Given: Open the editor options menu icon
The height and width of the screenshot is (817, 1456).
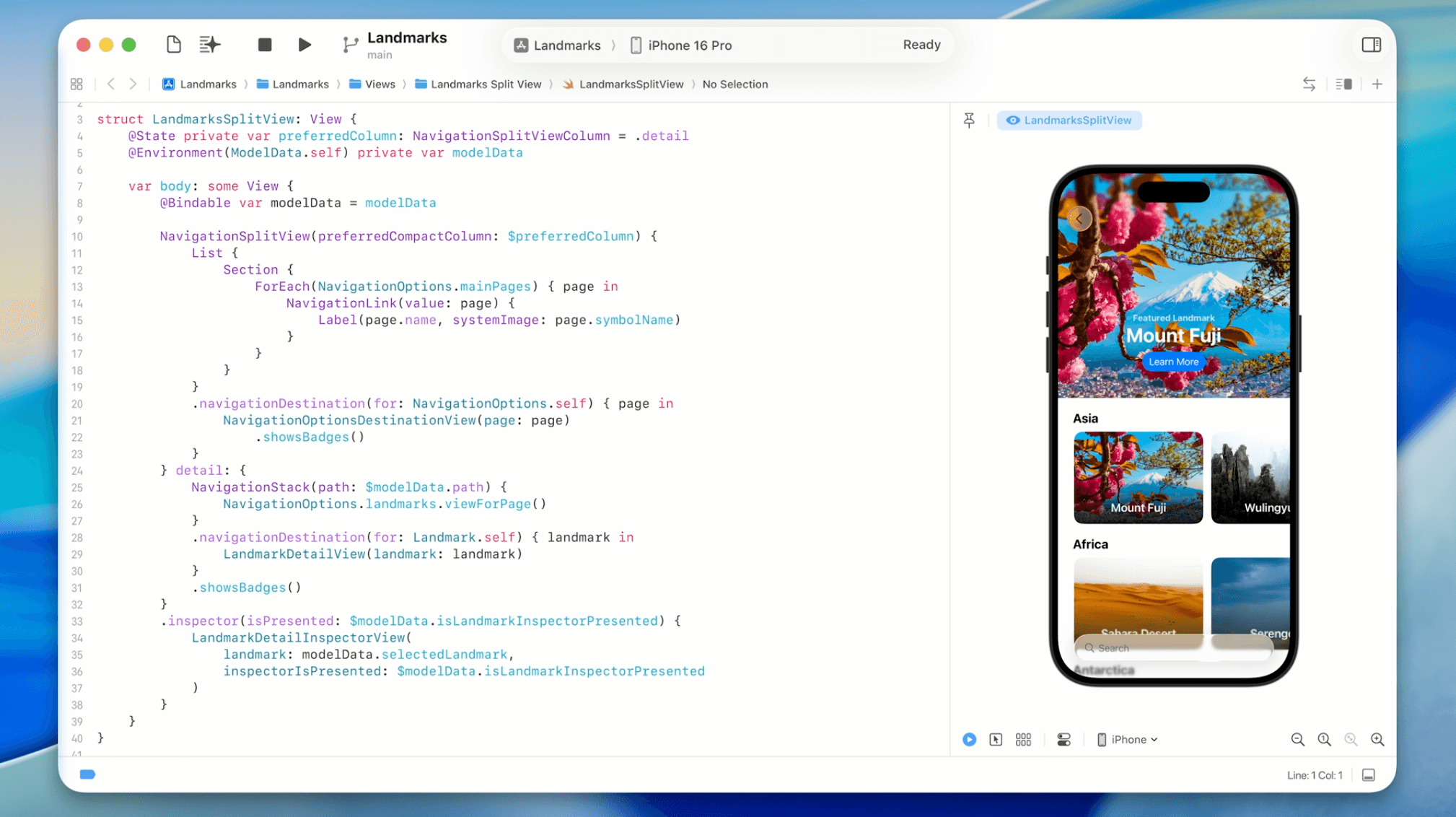Looking at the screenshot, I should pyautogui.click(x=1343, y=84).
